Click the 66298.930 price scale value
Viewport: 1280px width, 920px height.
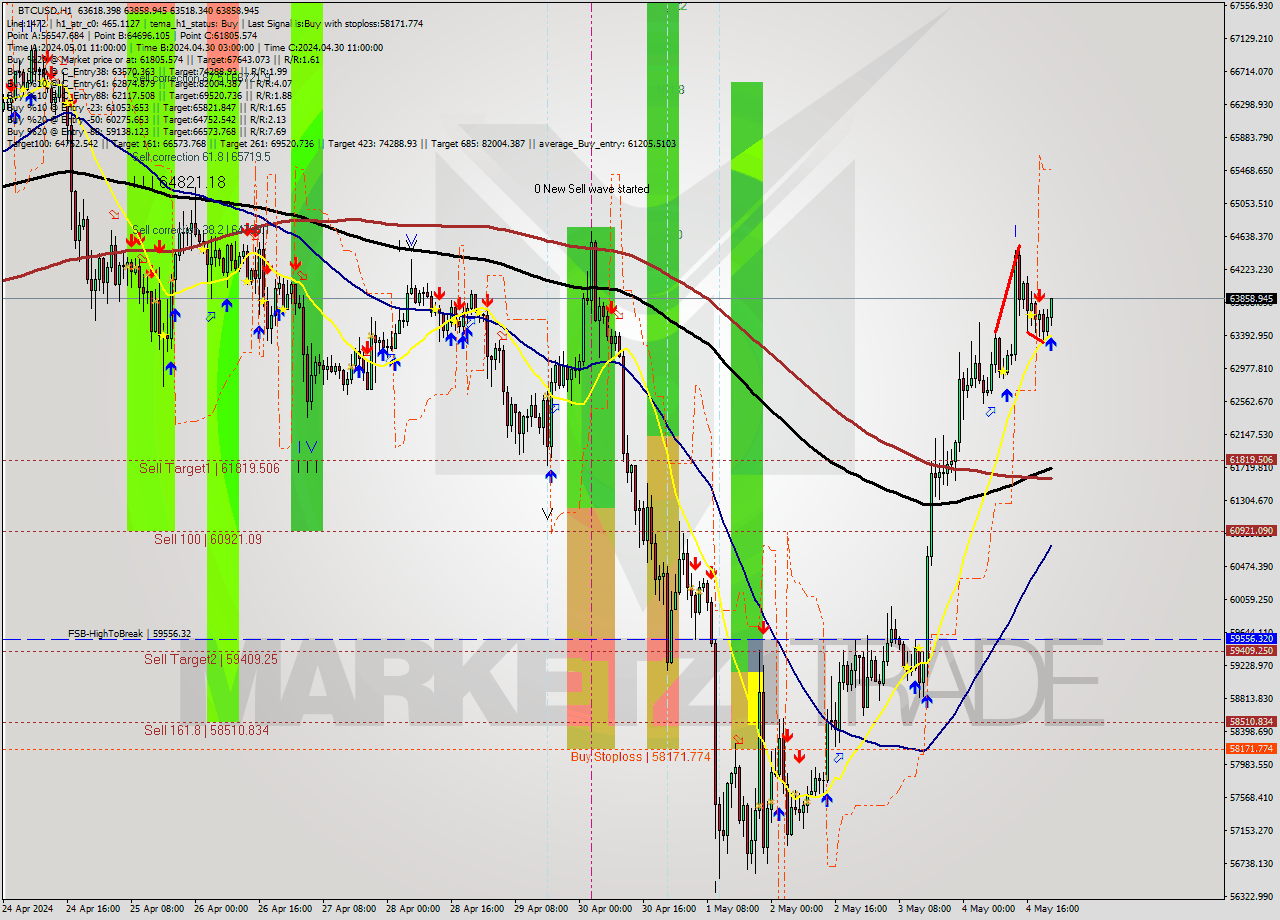pyautogui.click(x=1251, y=104)
